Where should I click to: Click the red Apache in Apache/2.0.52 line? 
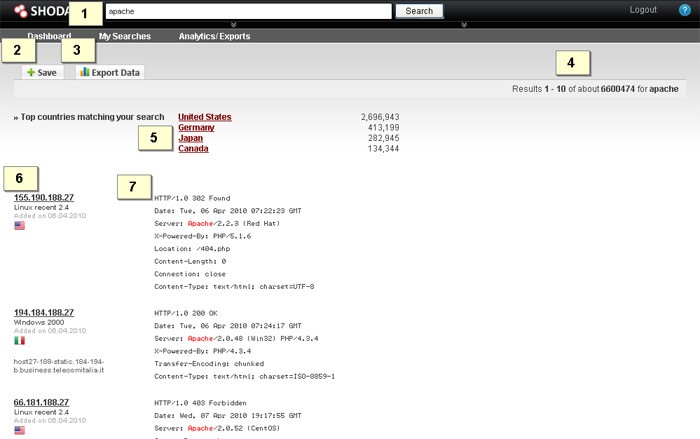point(200,428)
